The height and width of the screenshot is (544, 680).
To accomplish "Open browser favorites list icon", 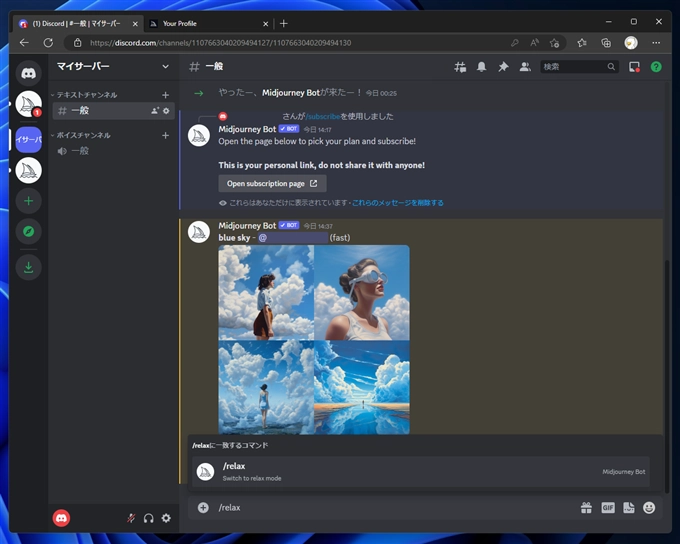I will (x=582, y=43).
